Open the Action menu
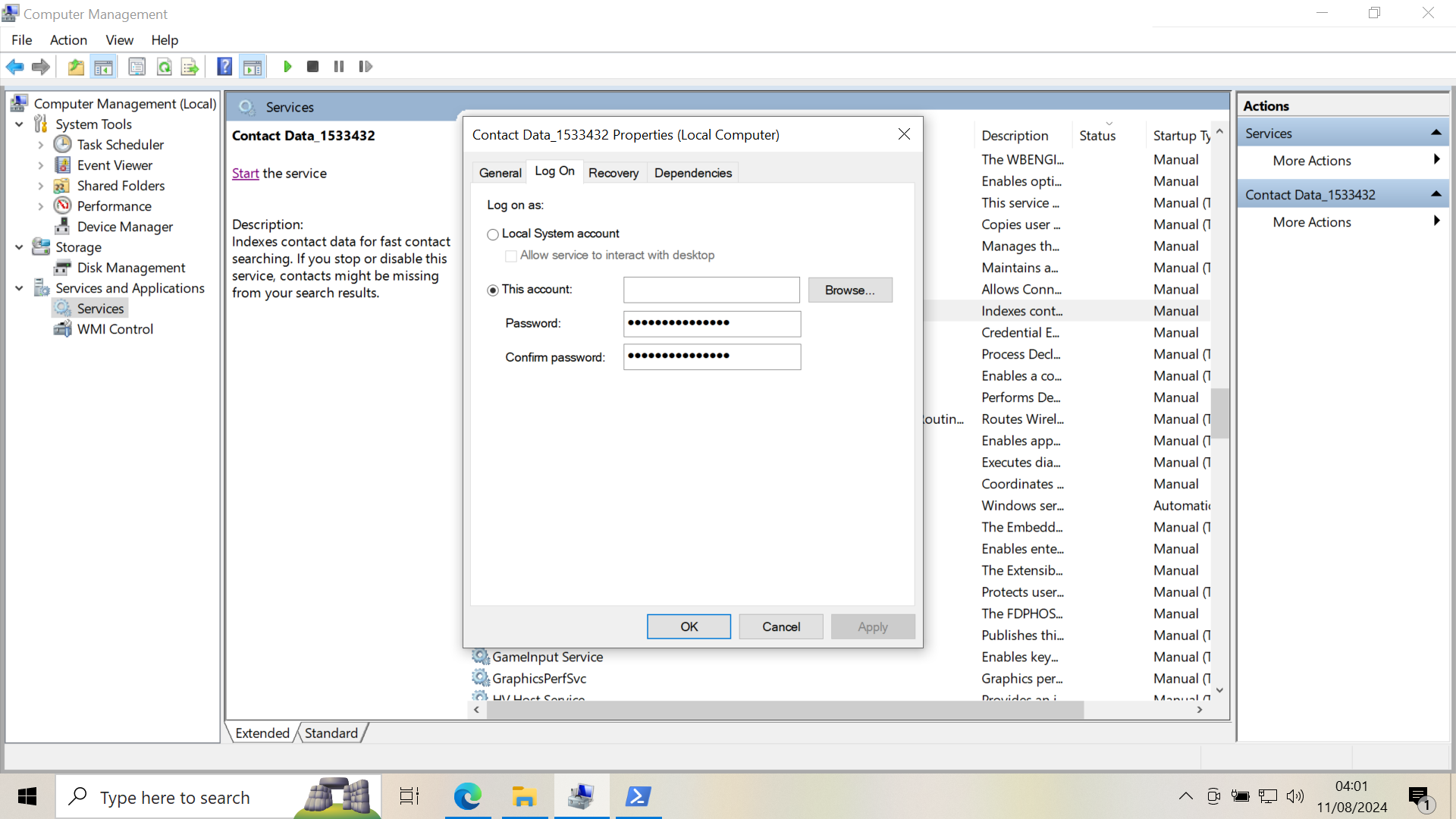Image resolution: width=1456 pixels, height=819 pixels. [x=68, y=40]
